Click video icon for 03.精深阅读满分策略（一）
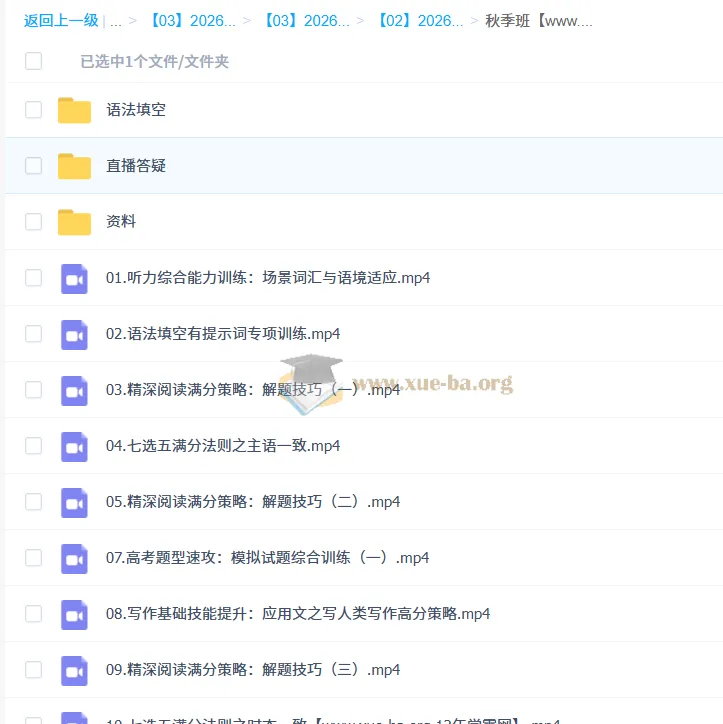723x724 pixels. [x=74, y=391]
